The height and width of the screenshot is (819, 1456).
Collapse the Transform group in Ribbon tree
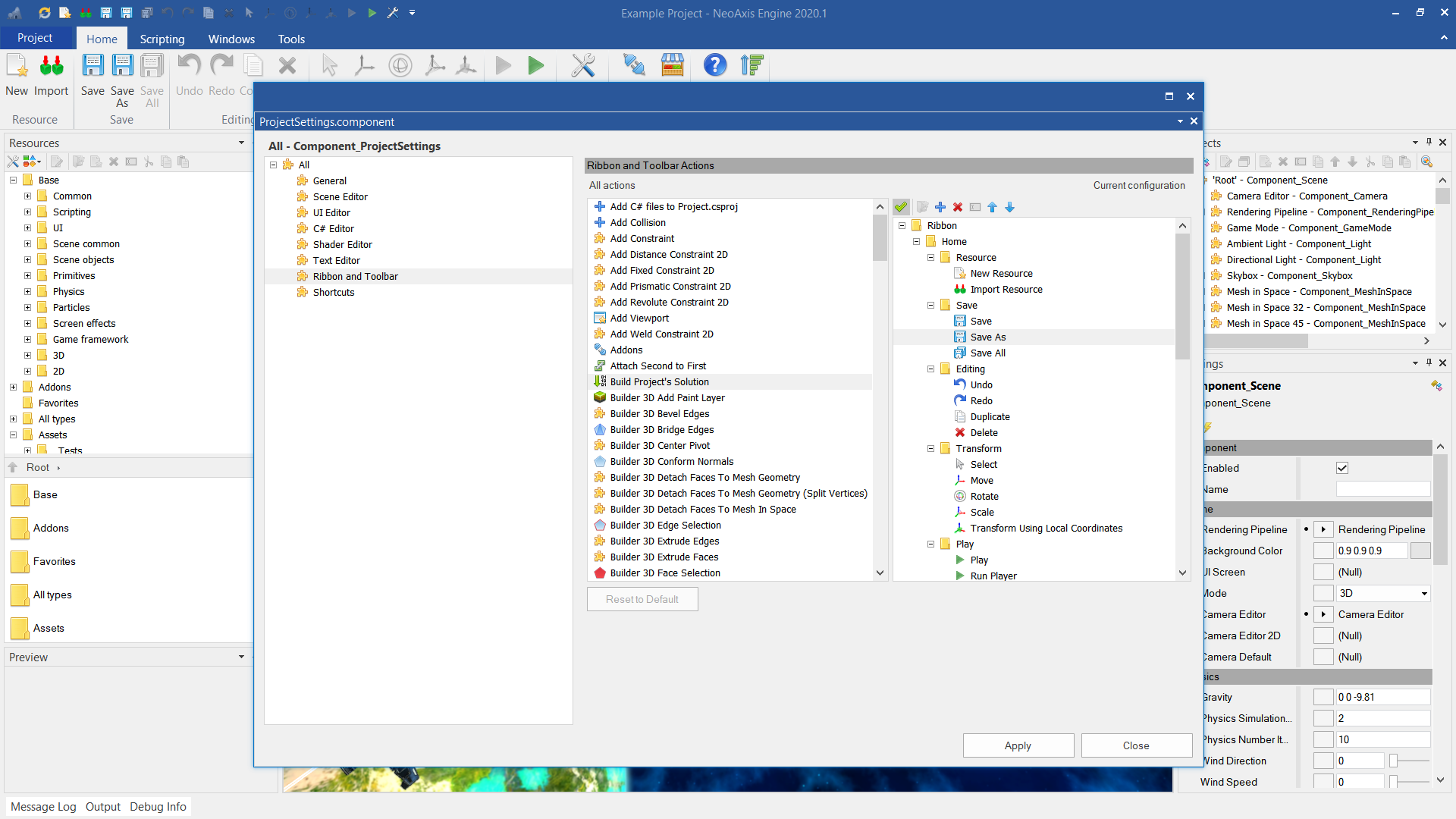(930, 449)
